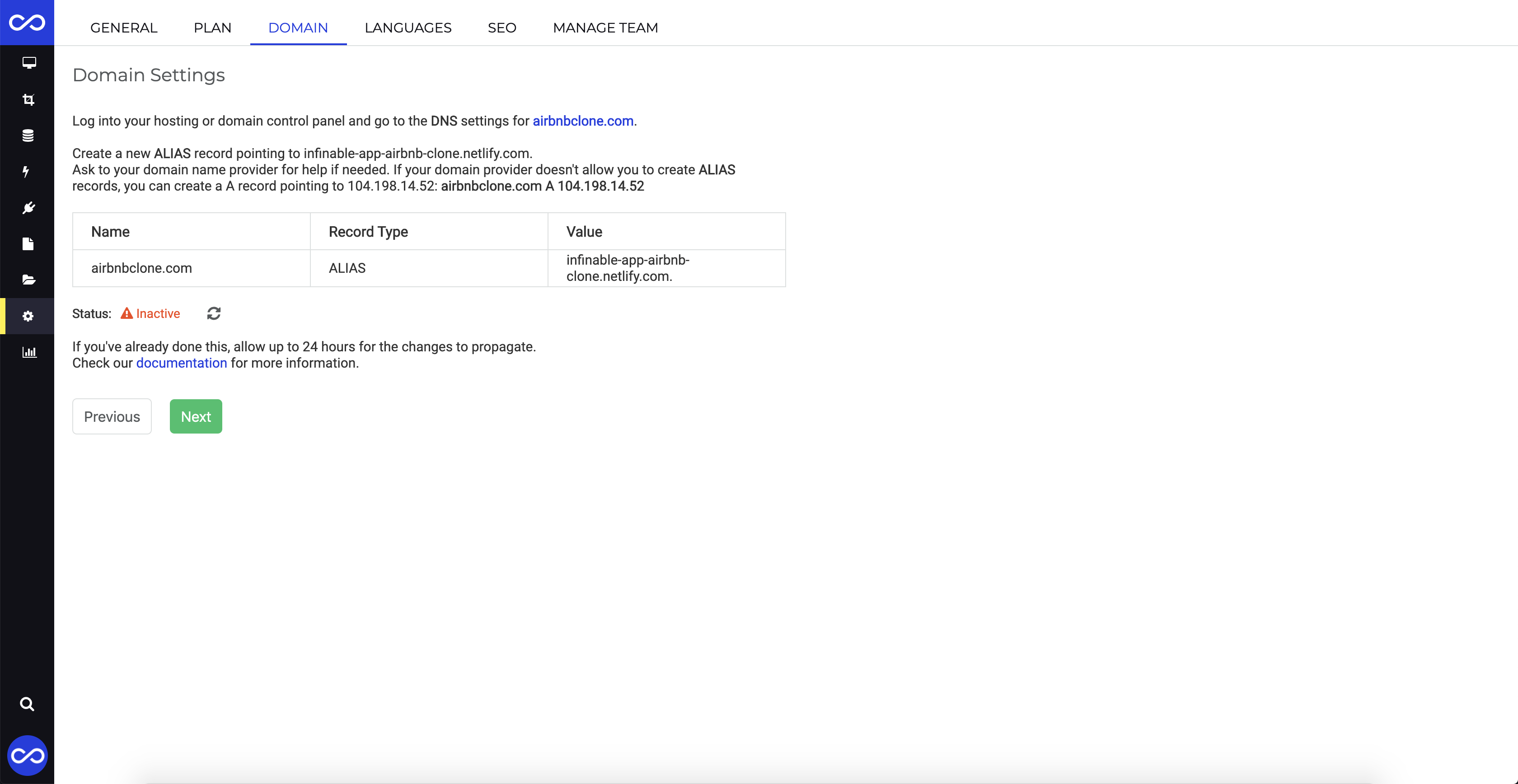Open the plug plugins icon

coord(28,208)
